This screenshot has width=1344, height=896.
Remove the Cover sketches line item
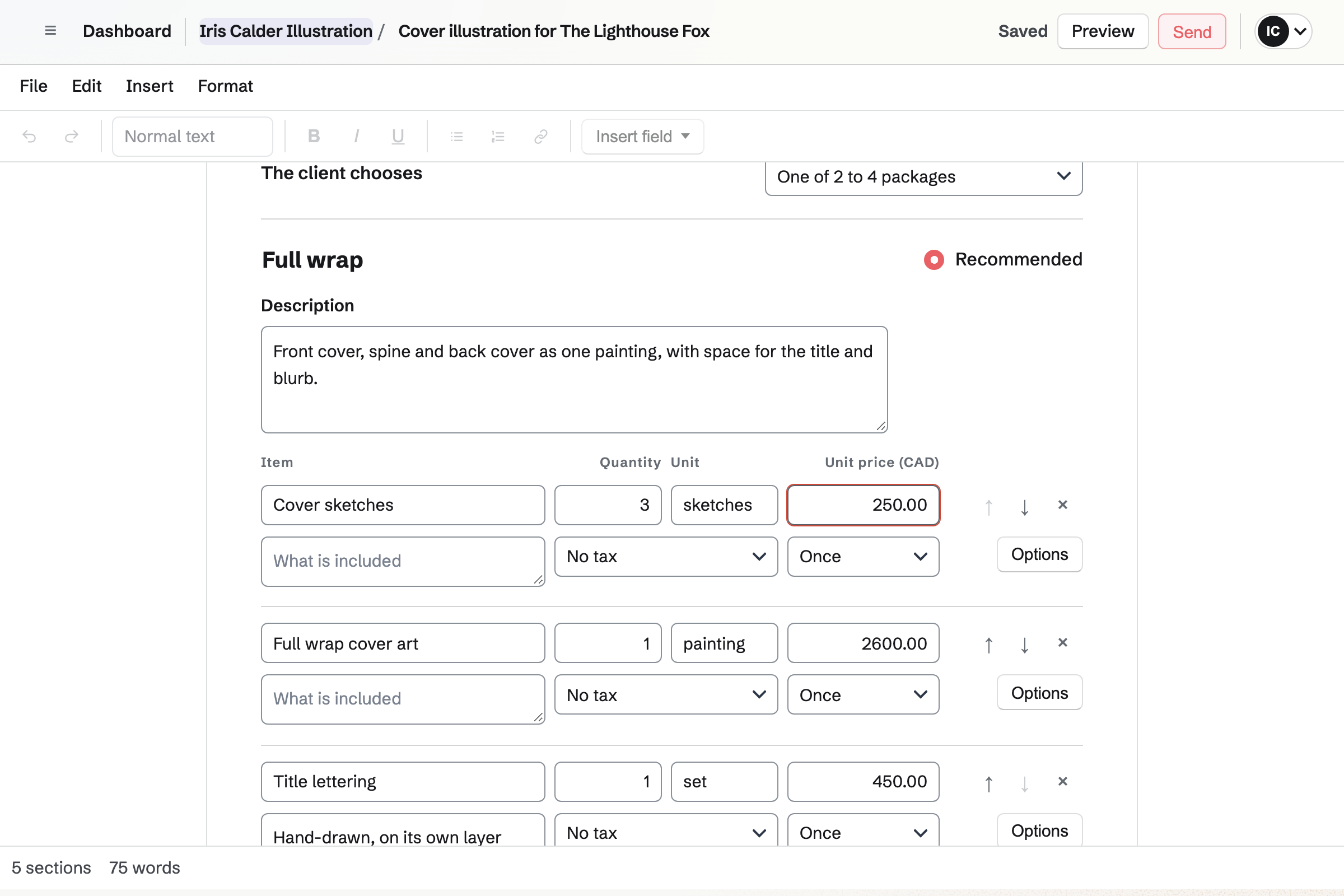click(1062, 505)
